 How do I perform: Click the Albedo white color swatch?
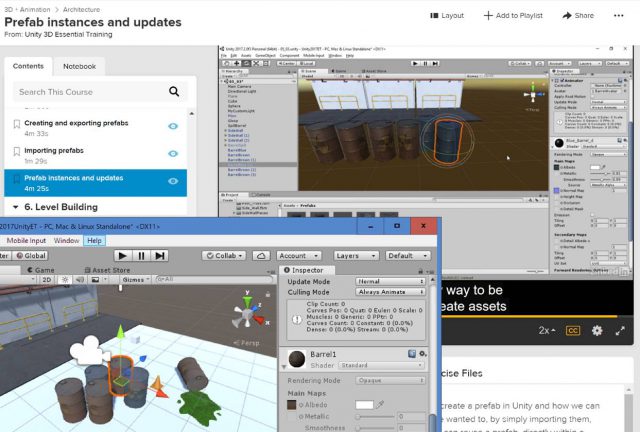click(364, 405)
